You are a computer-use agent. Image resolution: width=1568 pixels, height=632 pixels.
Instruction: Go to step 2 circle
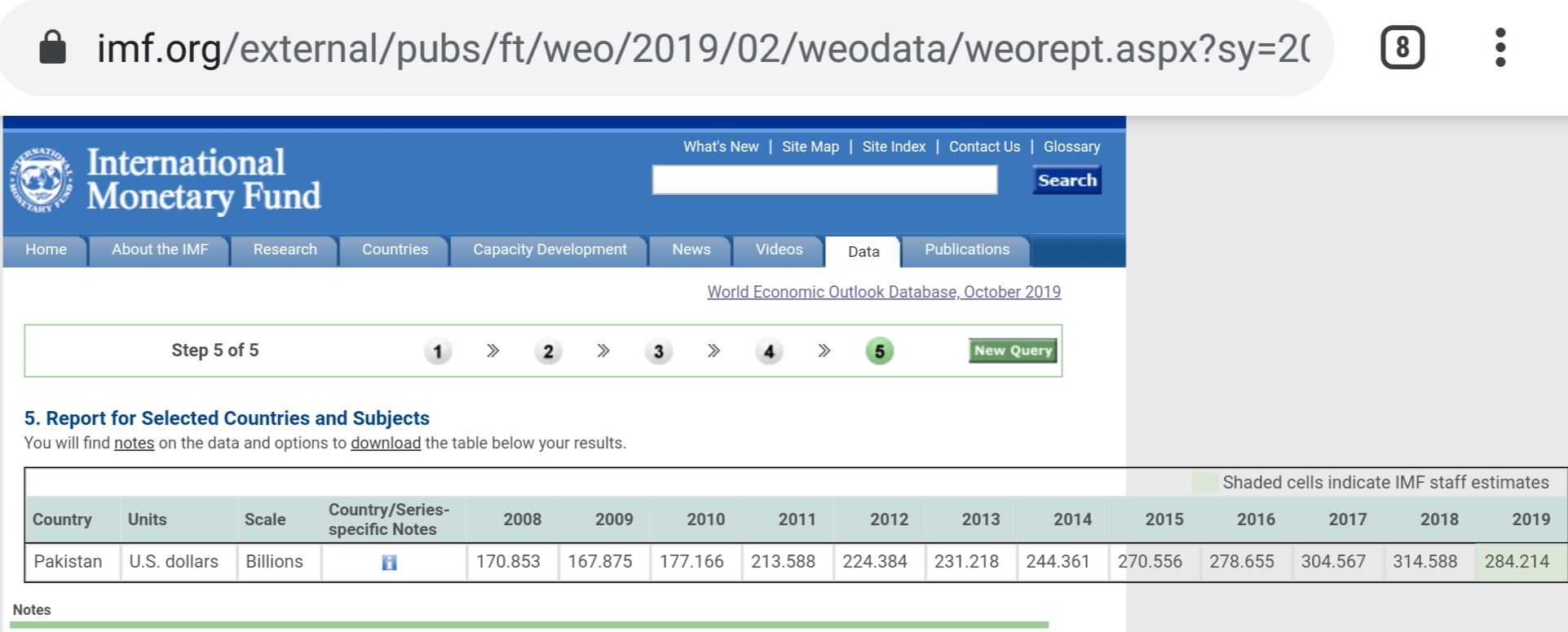pos(548,351)
